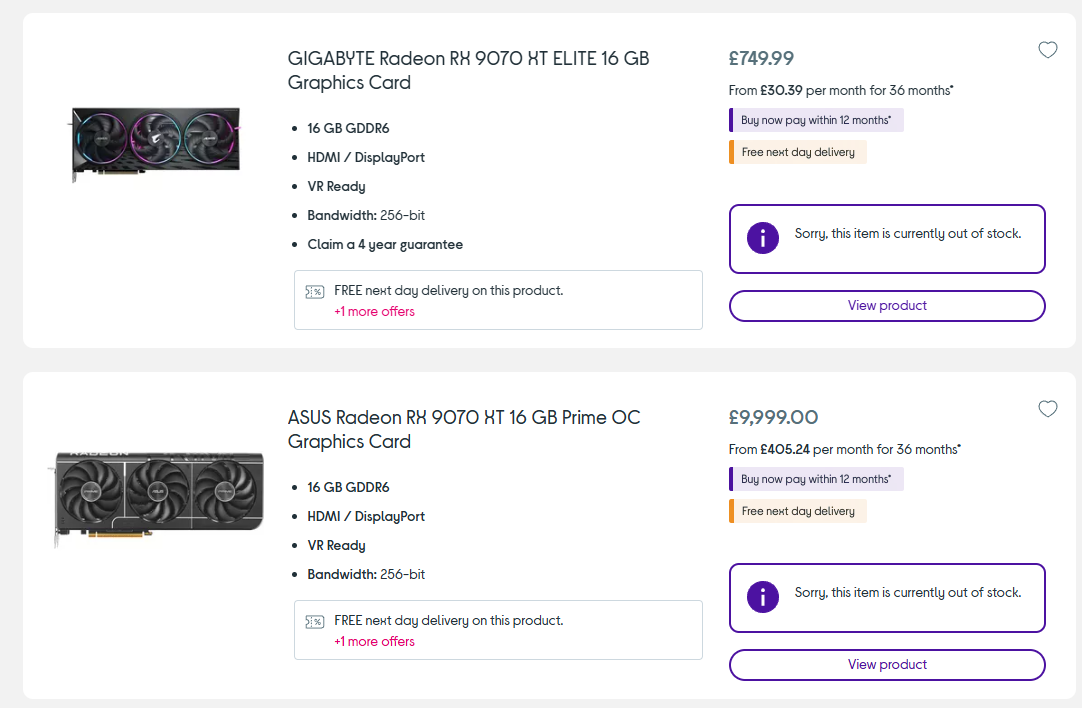Click the £749.99 price on GIGABYTE card
The height and width of the screenshot is (708, 1082).
click(761, 58)
